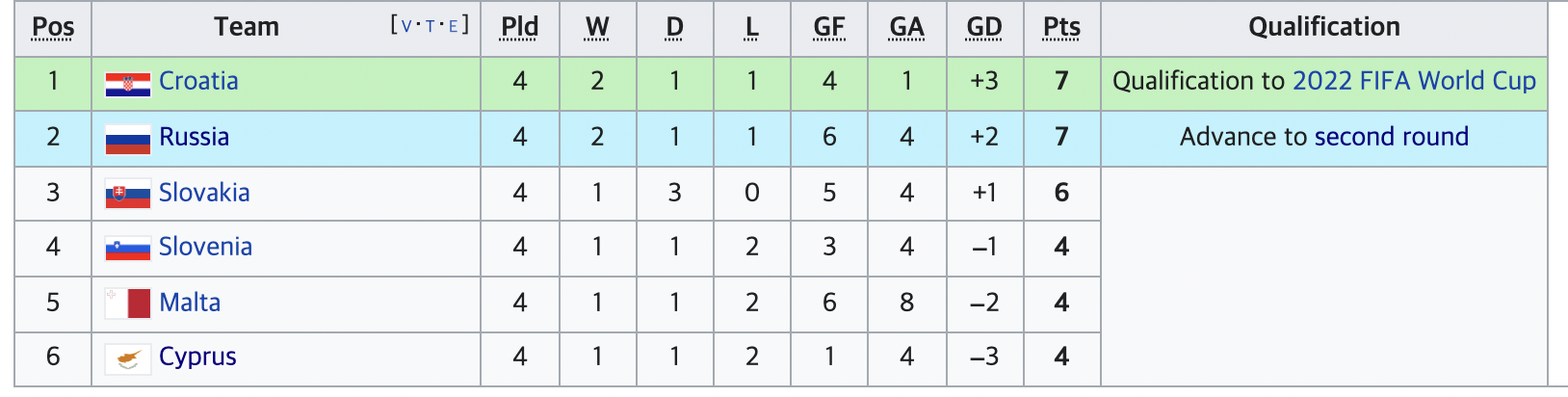Click the Slovenia flag icon
Image resolution: width=1568 pixels, height=397 pixels.
(128, 249)
